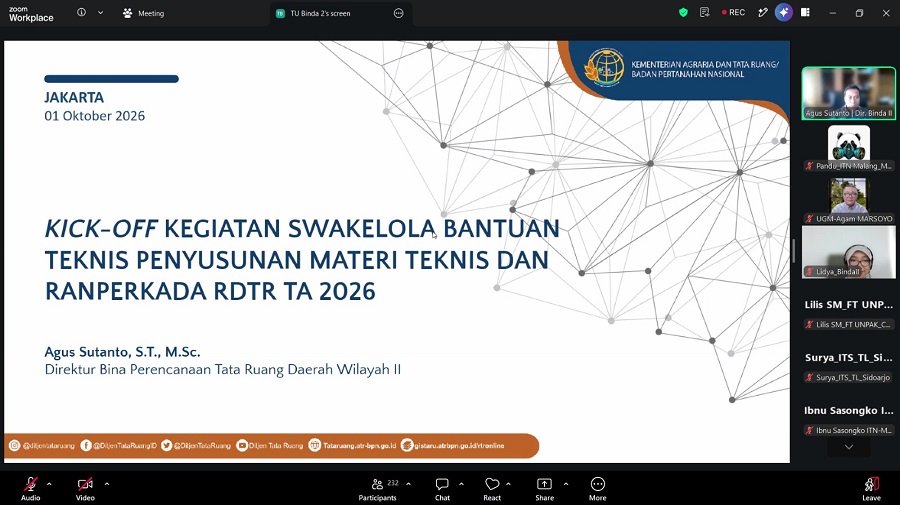Open the React heart menu
This screenshot has height=505, width=900.
pyautogui.click(x=492, y=490)
